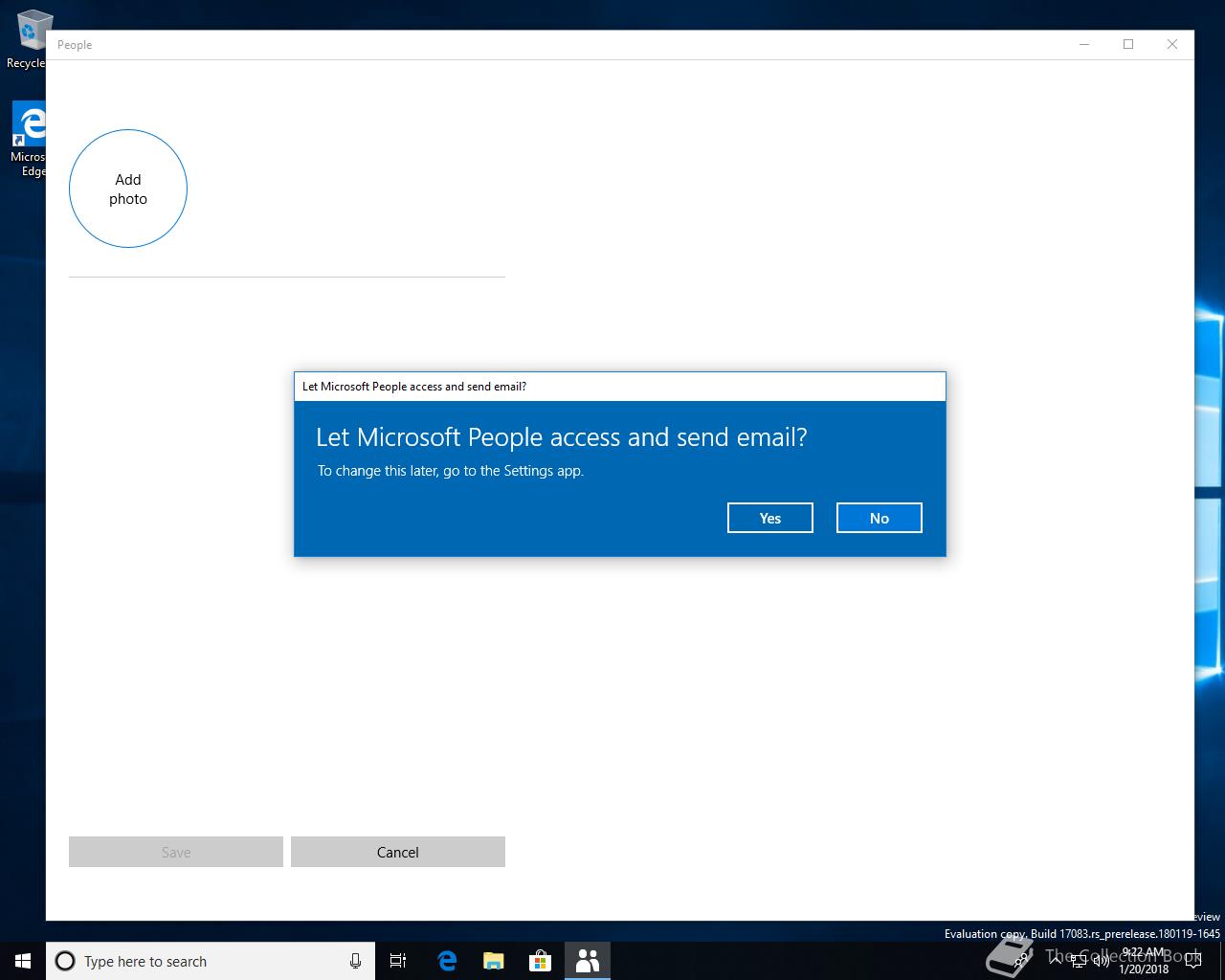Minimize the People window

(x=1084, y=44)
